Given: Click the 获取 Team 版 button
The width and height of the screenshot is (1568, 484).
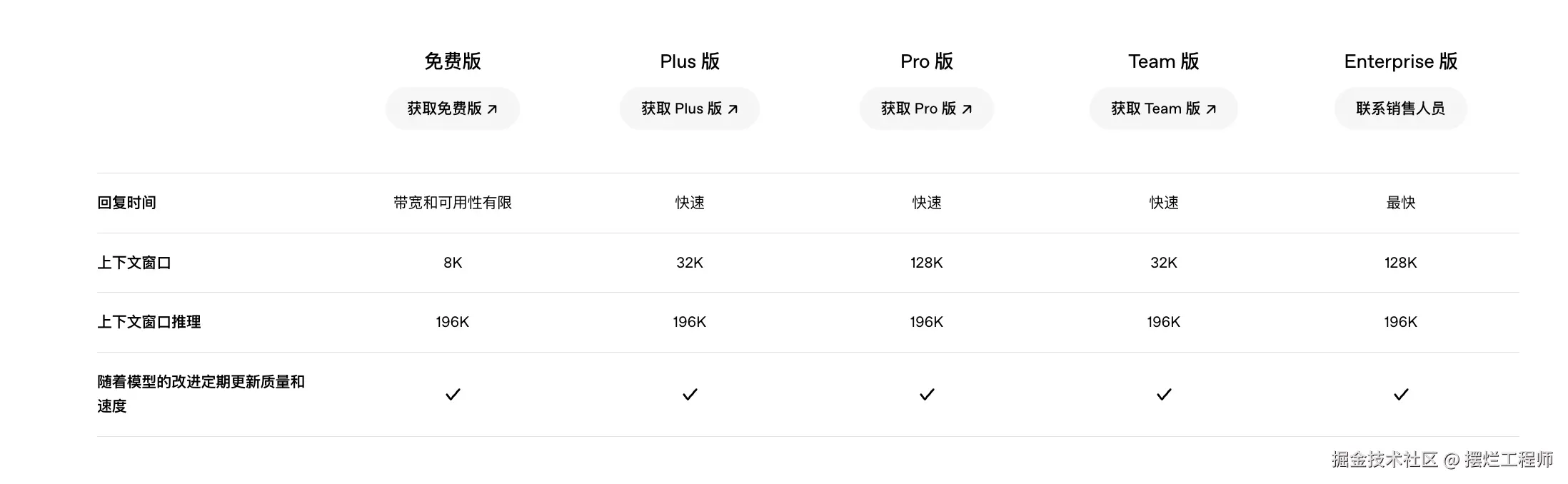Looking at the screenshot, I should click(x=1163, y=109).
